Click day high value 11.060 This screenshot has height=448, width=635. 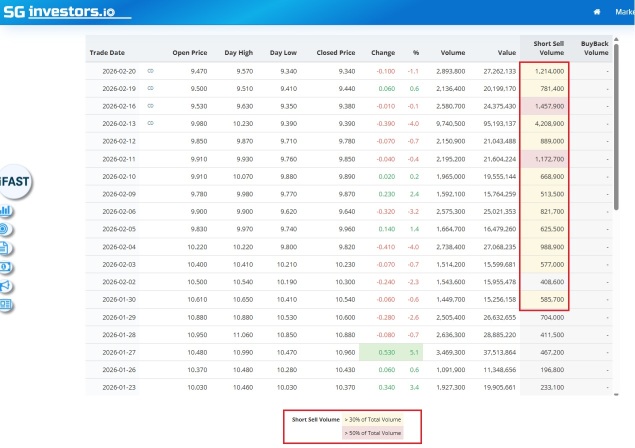coord(243,335)
